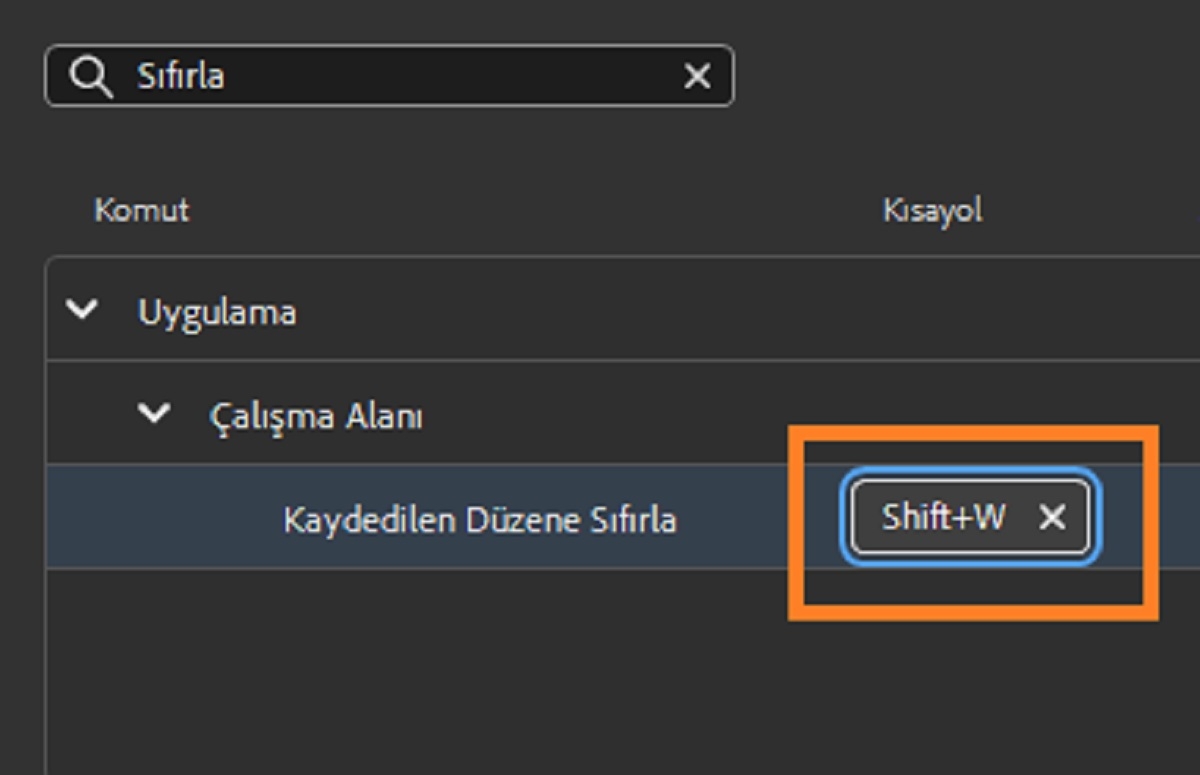This screenshot has width=1200, height=775.
Task: Remove the Shift+W shortcut with its X
Action: (x=1051, y=518)
